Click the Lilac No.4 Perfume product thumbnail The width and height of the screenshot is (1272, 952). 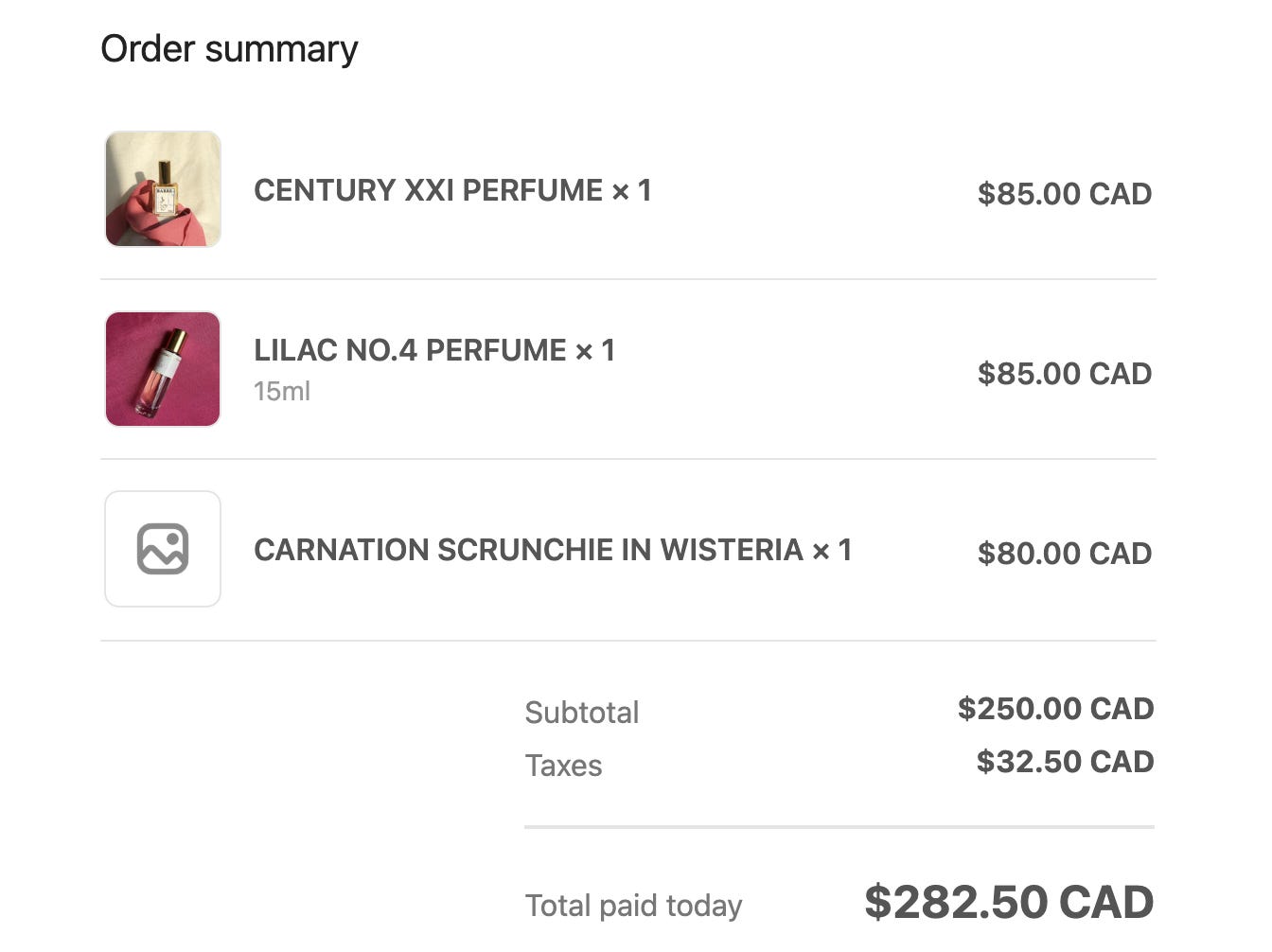163,369
